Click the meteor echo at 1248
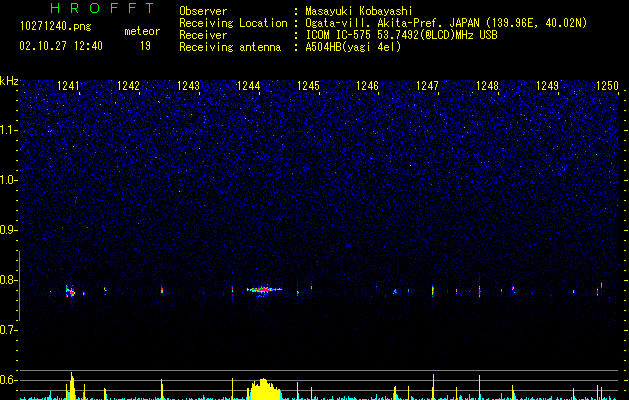The width and height of the screenshot is (629, 400). pos(479,290)
